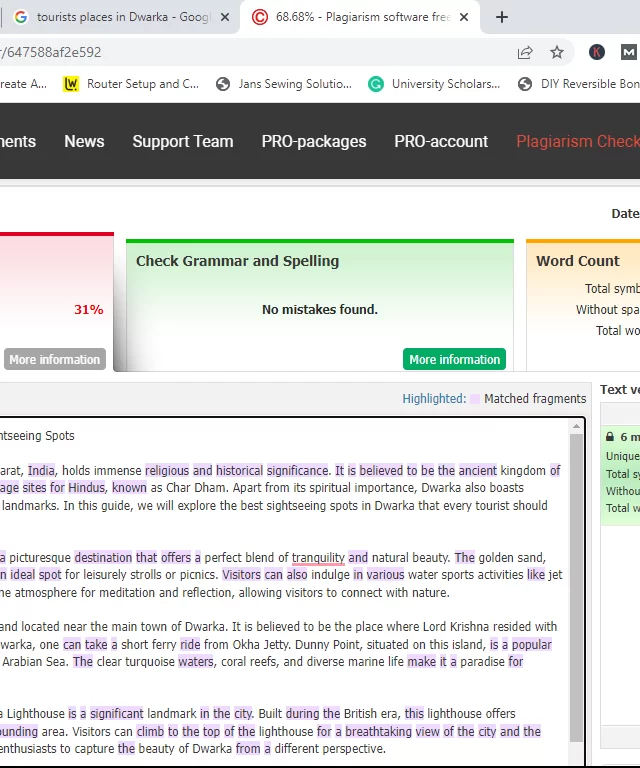
Task: Click the text box scrollbar up arrow
Action: [x=576, y=426]
